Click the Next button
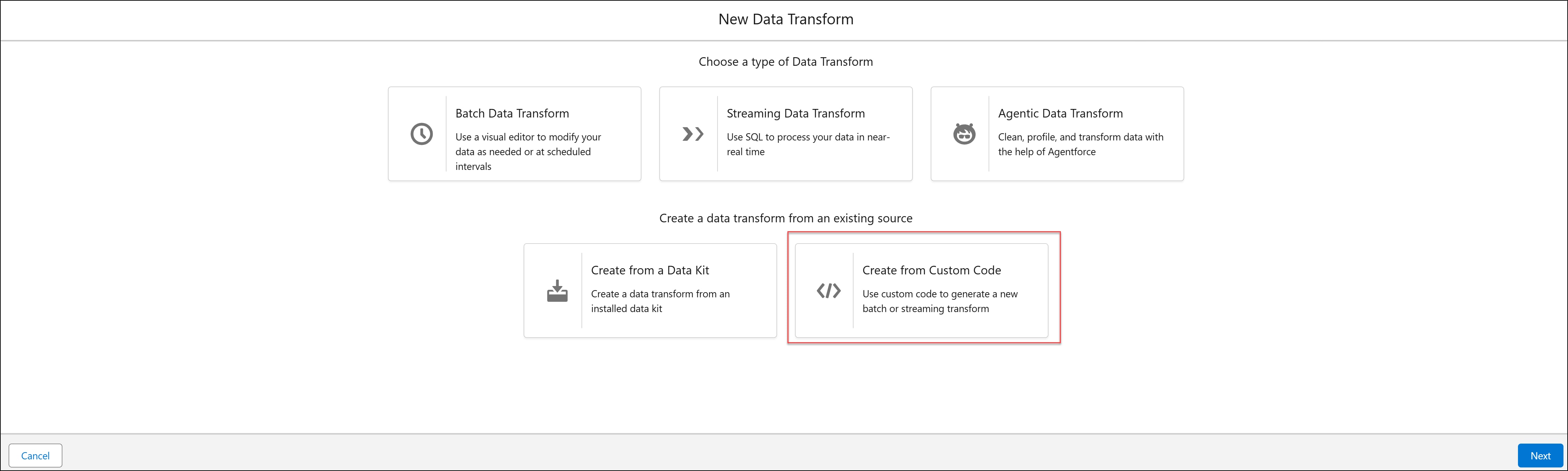 coord(1540,455)
